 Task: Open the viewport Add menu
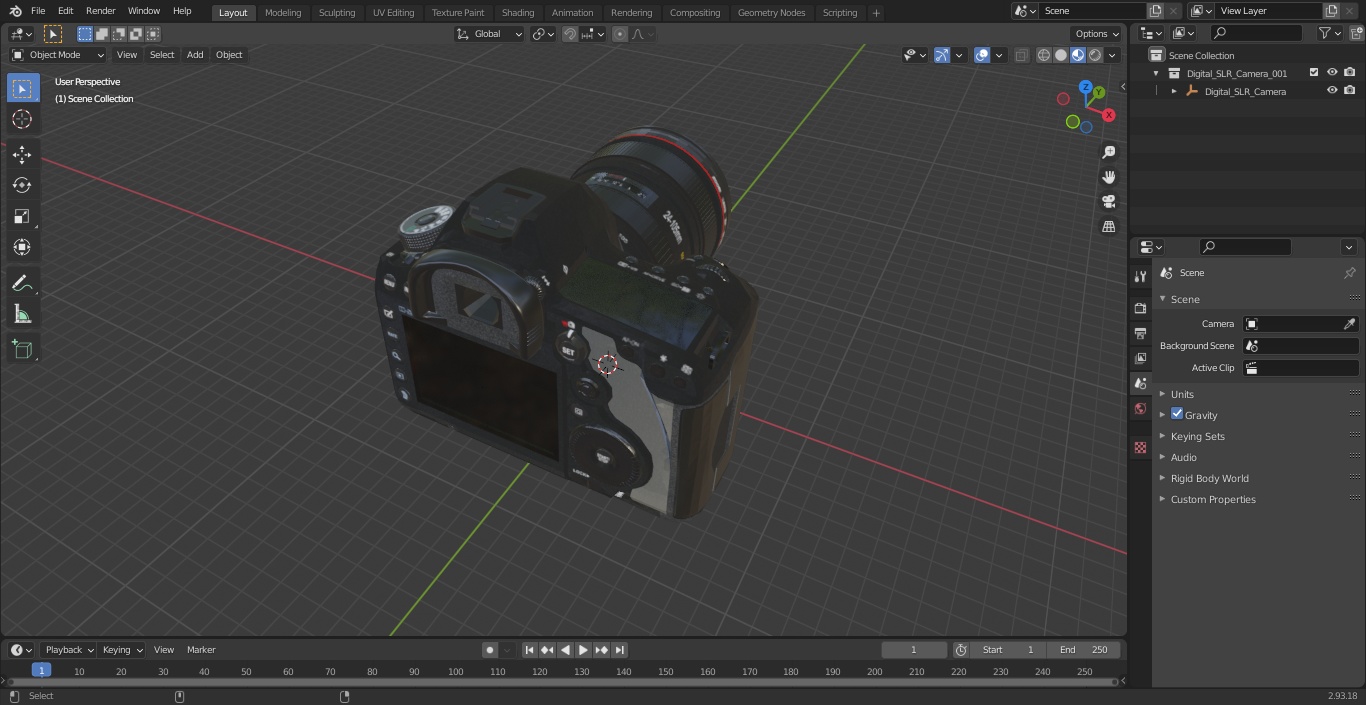click(195, 55)
